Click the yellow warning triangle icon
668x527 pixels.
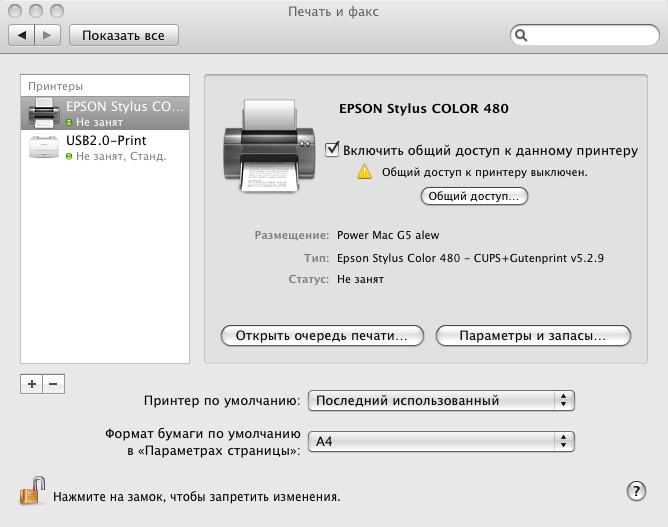coord(364,172)
